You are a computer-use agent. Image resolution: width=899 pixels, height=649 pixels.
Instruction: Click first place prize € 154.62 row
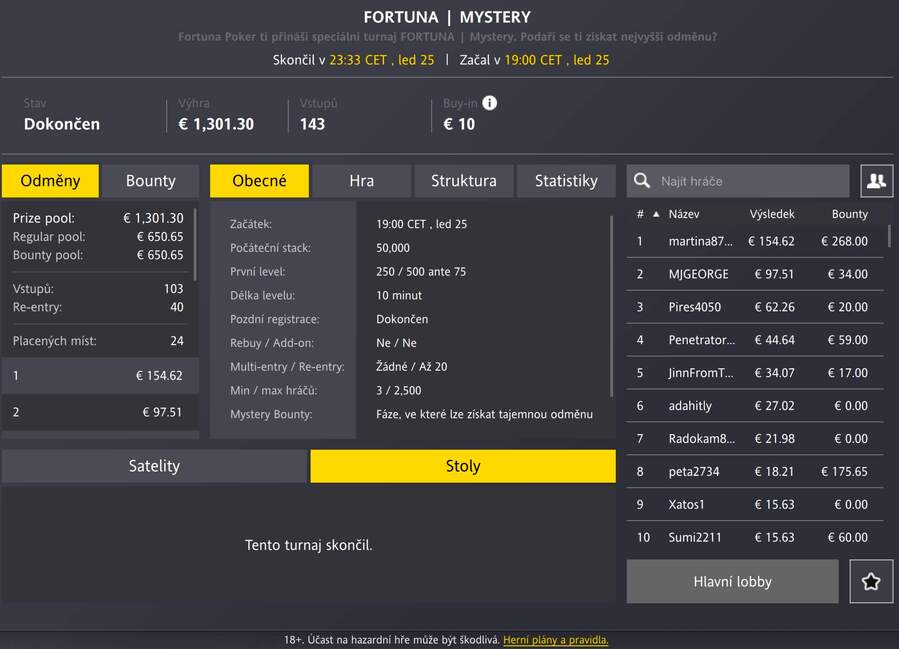pyautogui.click(x=100, y=376)
